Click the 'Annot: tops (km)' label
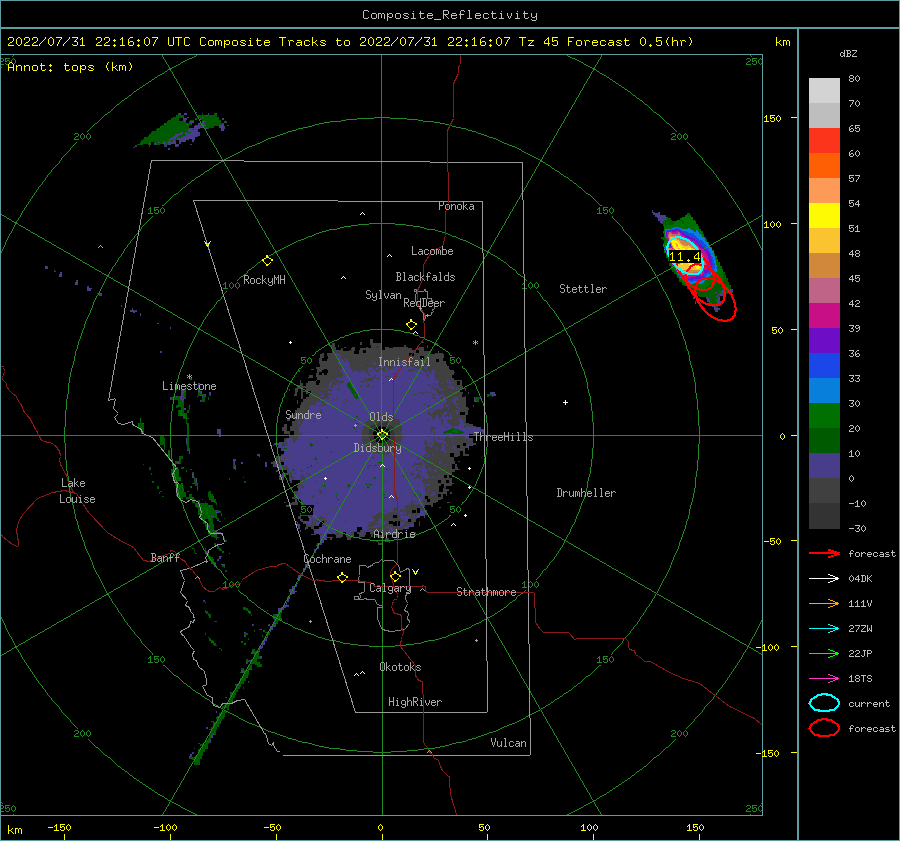The height and width of the screenshot is (841, 900). point(70,67)
